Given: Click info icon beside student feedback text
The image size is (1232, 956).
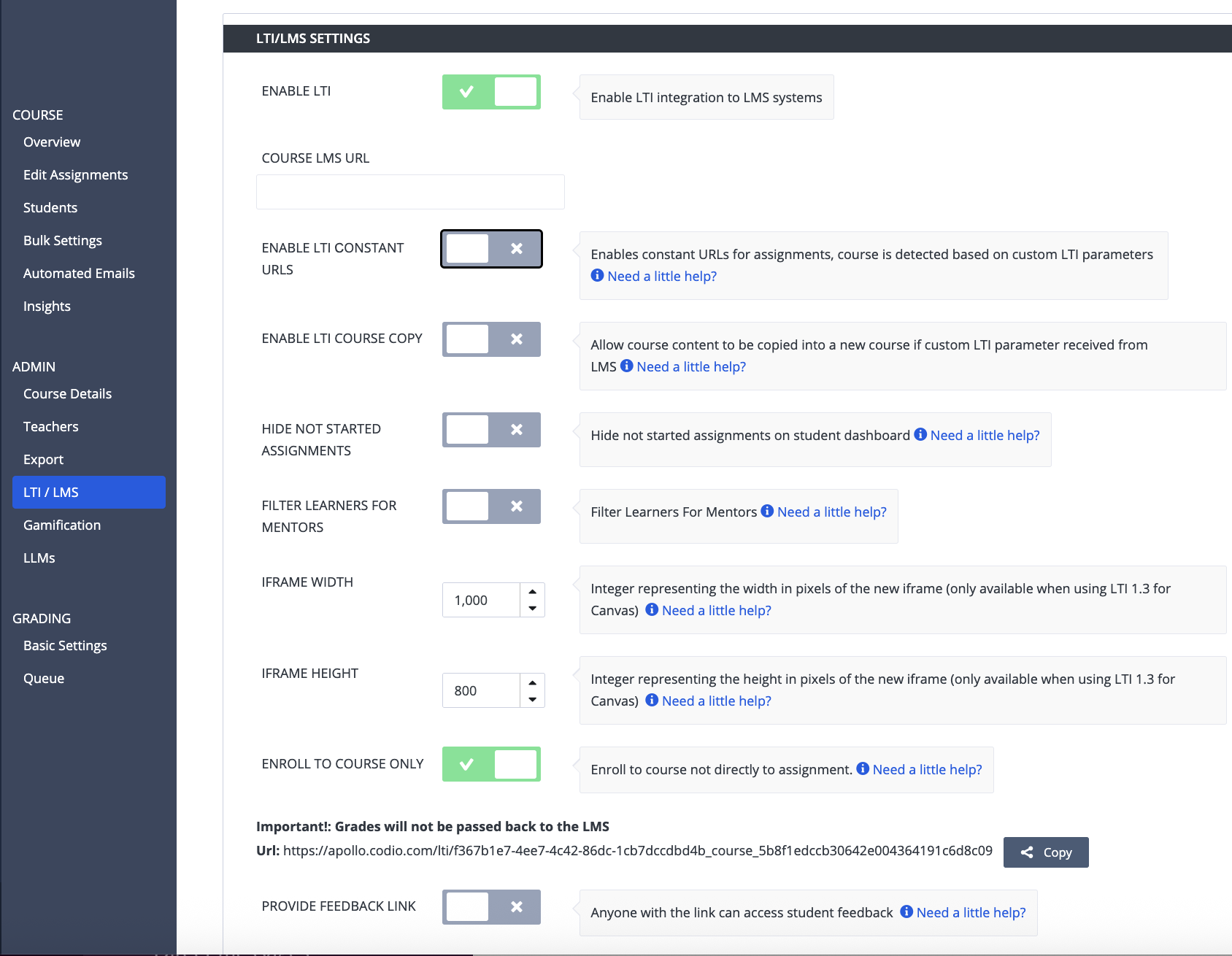Looking at the screenshot, I should coord(906,911).
